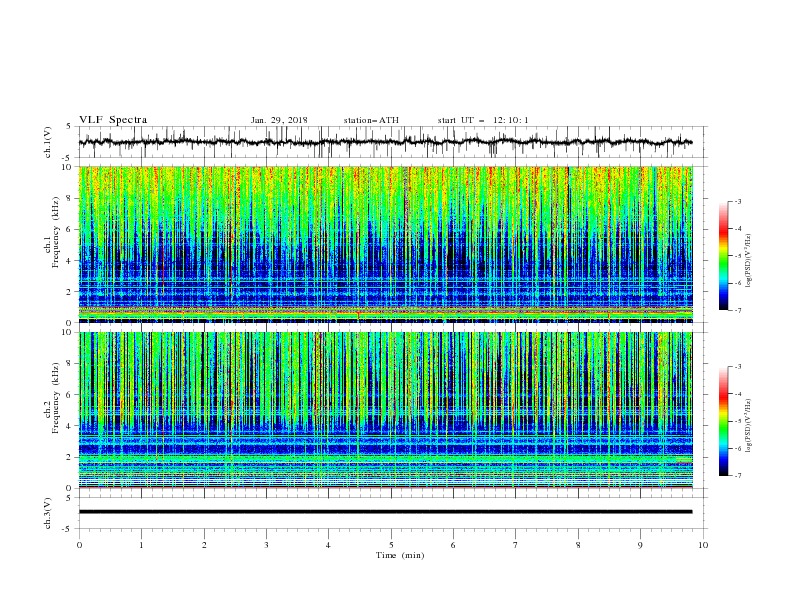Click time axis tick label "0"

click(79, 545)
